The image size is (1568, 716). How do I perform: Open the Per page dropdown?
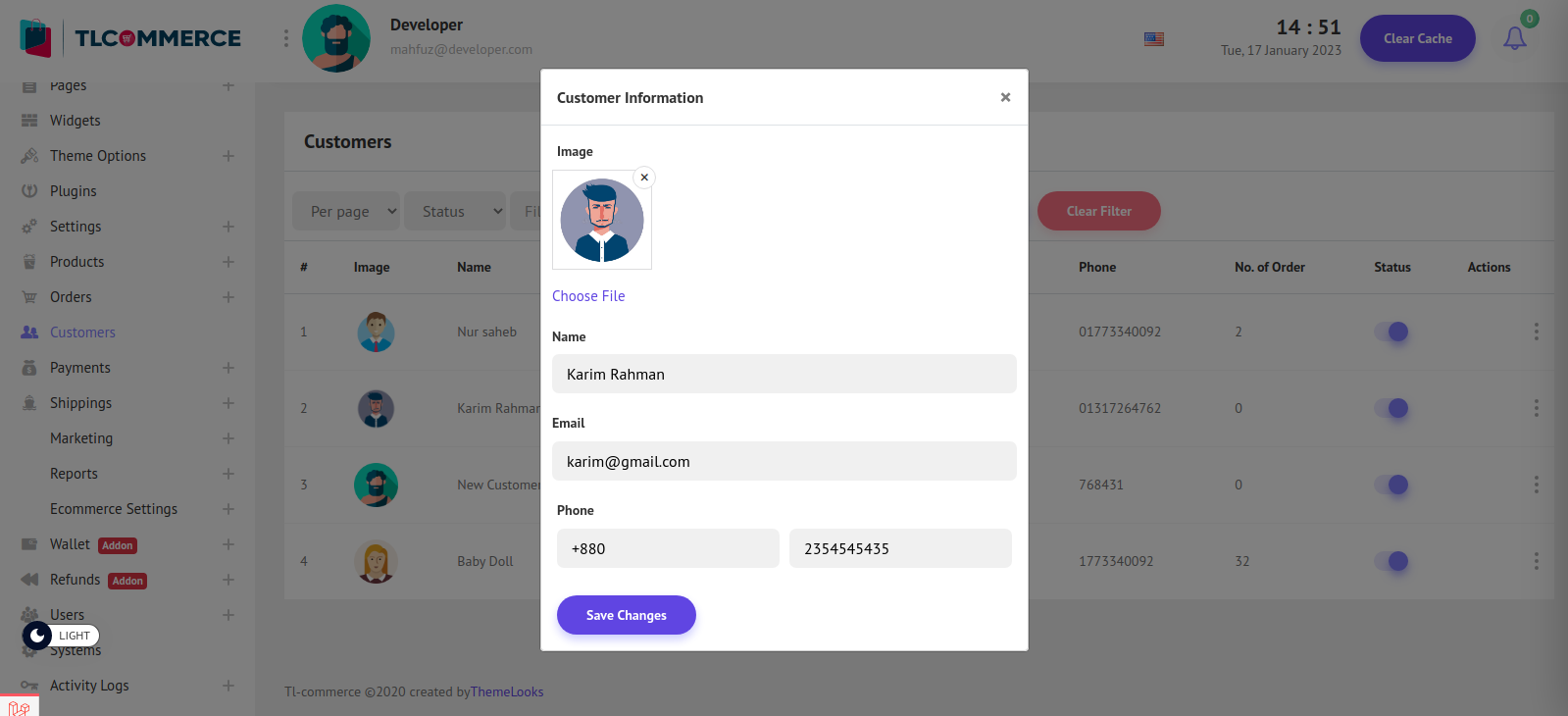tap(346, 211)
